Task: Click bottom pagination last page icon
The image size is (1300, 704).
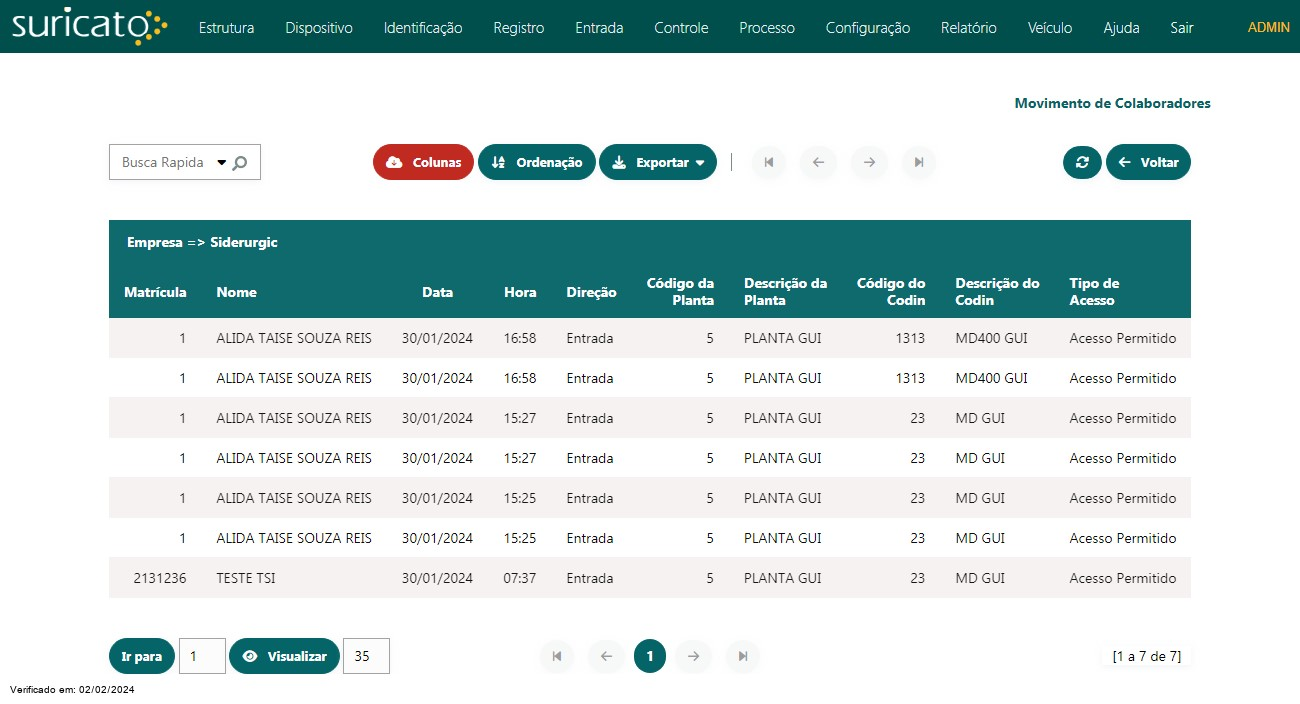Action: [x=743, y=656]
